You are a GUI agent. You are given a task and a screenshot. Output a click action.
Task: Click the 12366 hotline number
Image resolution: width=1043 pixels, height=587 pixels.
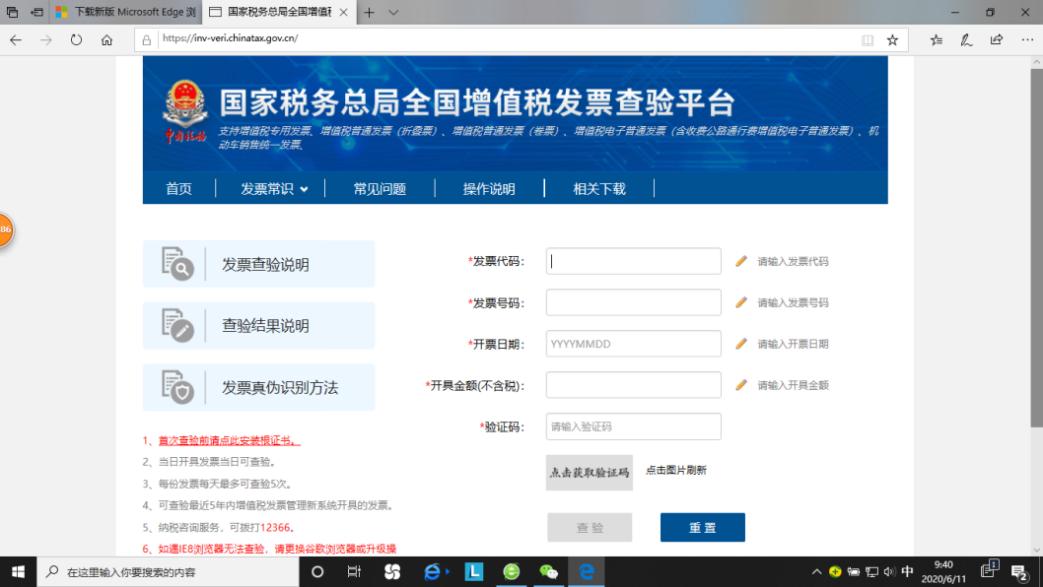[x=275, y=528]
